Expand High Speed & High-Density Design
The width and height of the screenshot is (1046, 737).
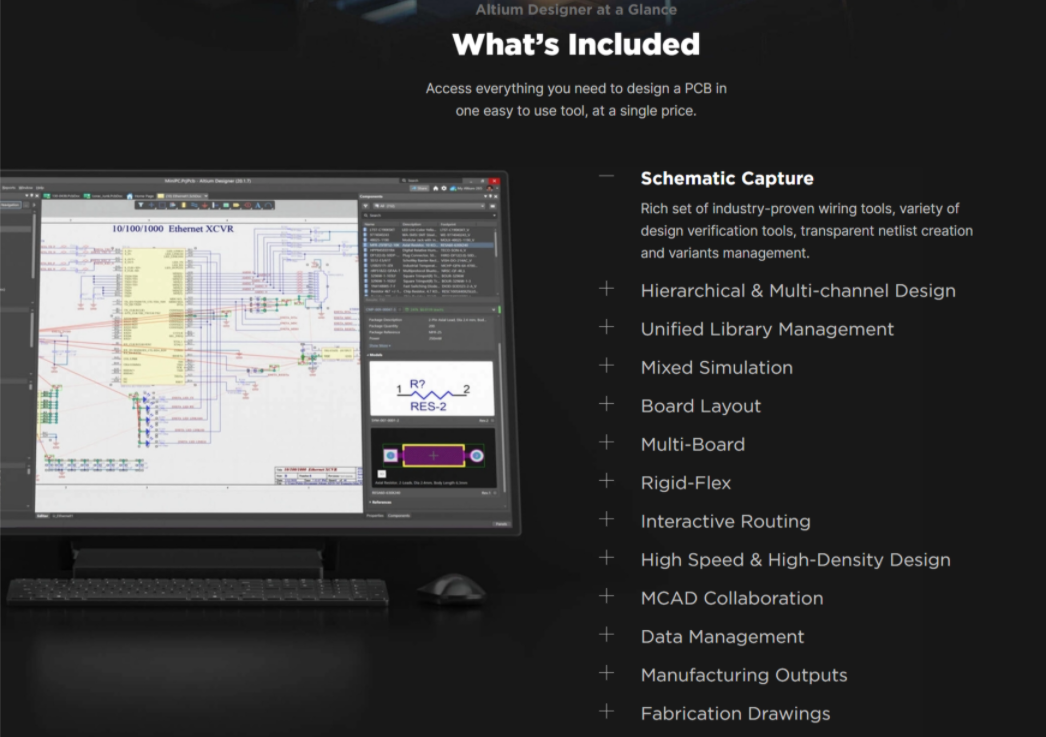(606, 558)
